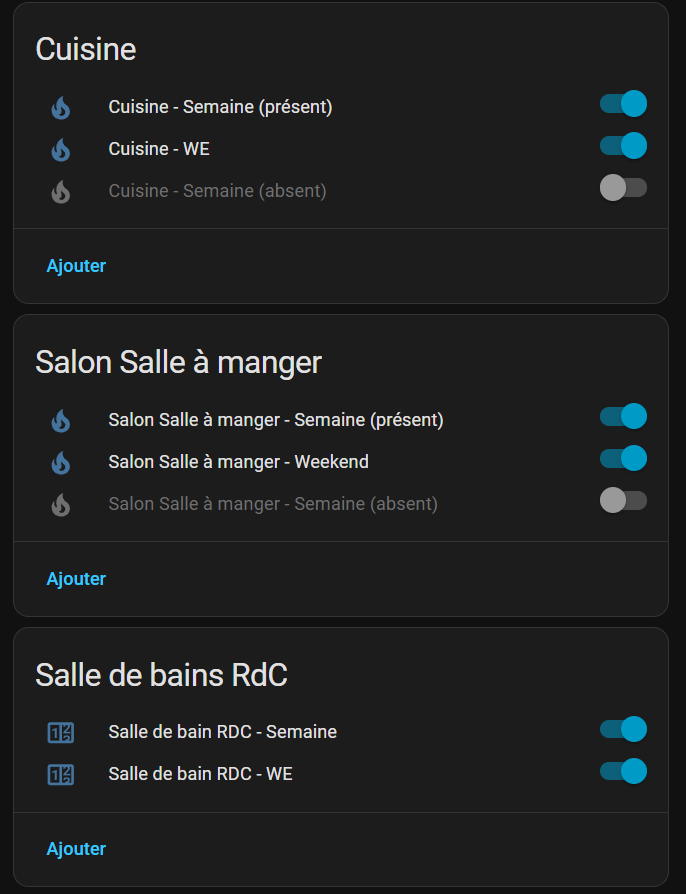This screenshot has height=894, width=686.
Task: Toggle off Salle de bain RDC - Semaine
Action: (623, 729)
